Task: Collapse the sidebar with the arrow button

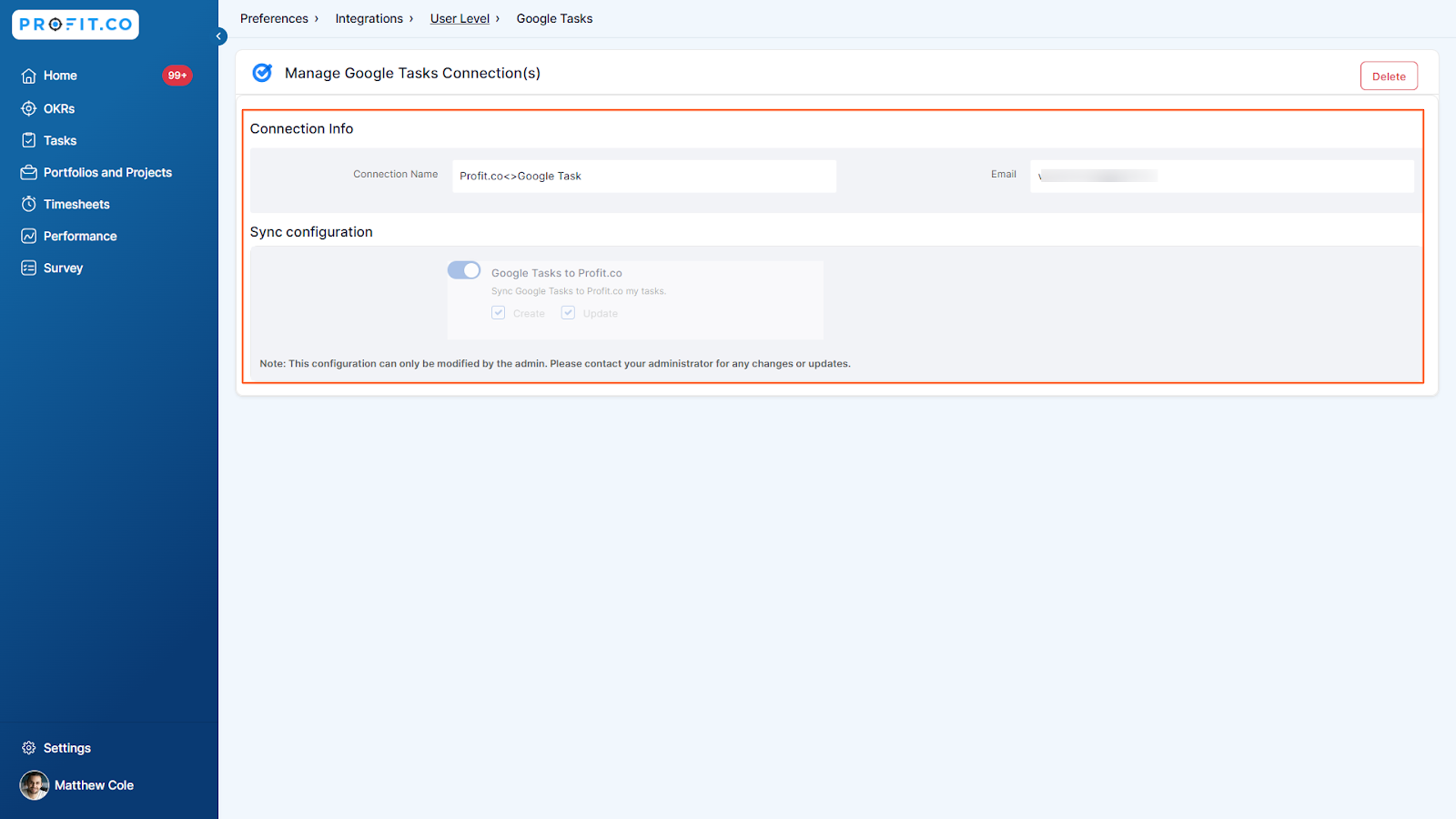Action: click(219, 36)
